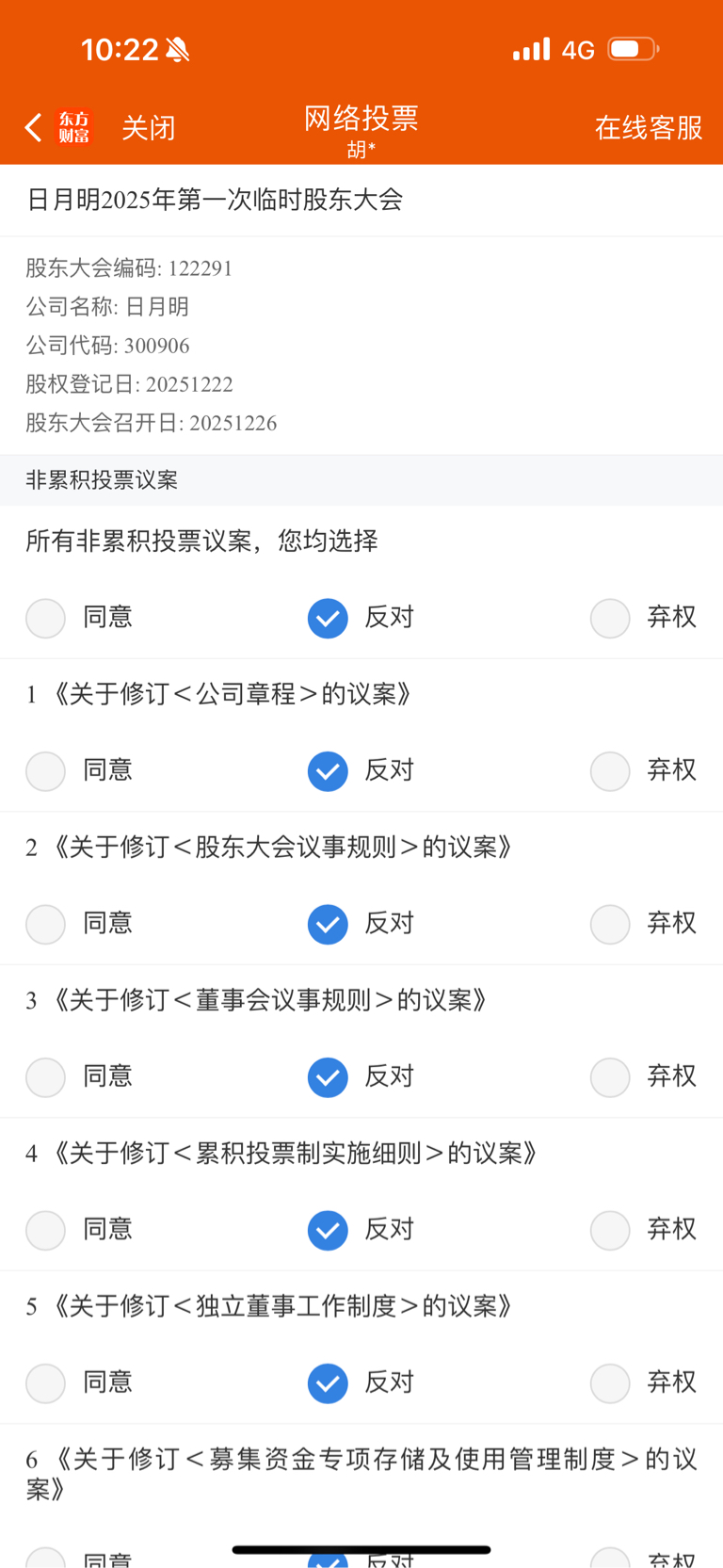Tap the battery indicator in status bar

[x=633, y=49]
